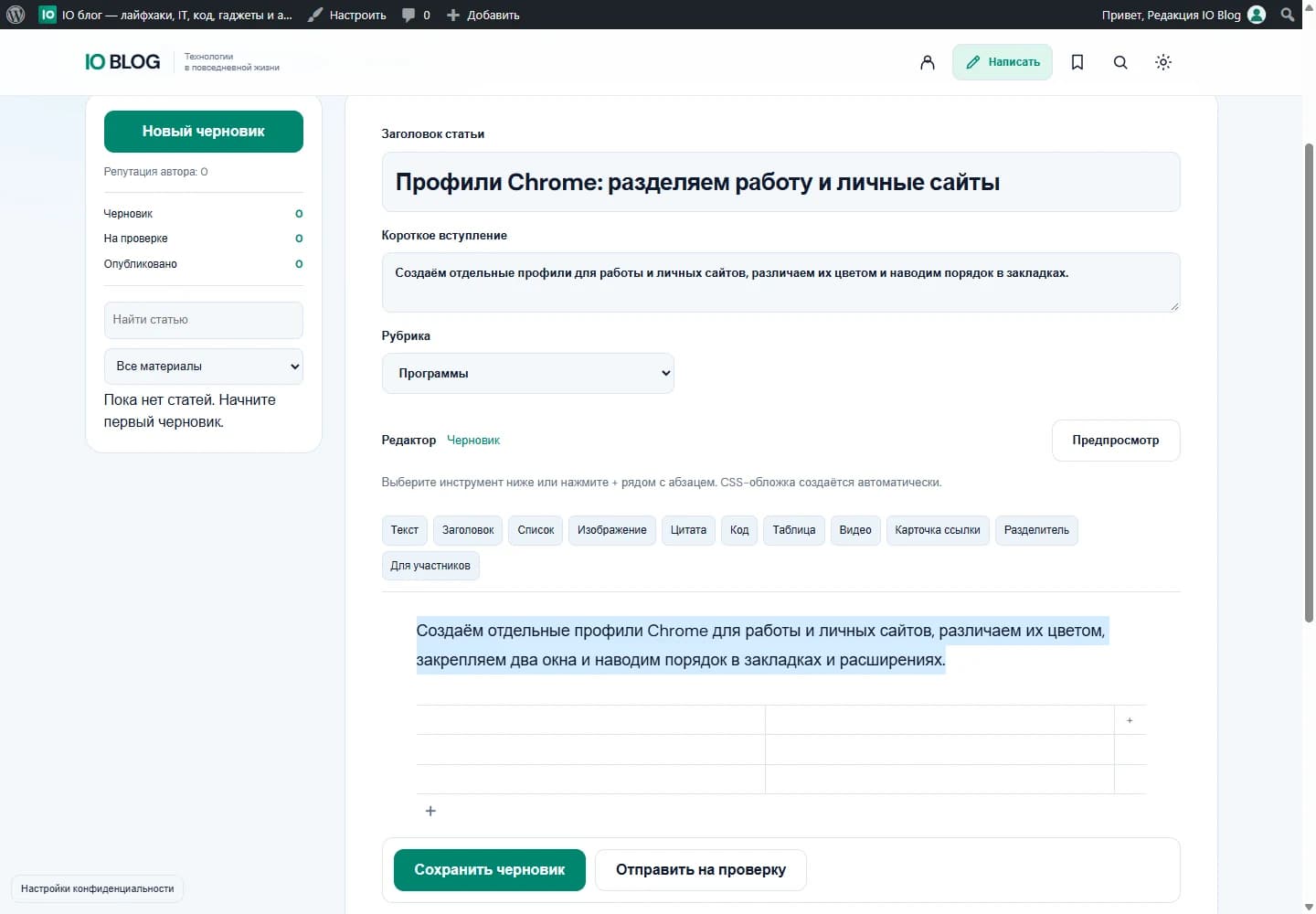Viewport: 1316px width, 914px height.
Task: Insert a Карточка ссылки block
Action: 938,530
